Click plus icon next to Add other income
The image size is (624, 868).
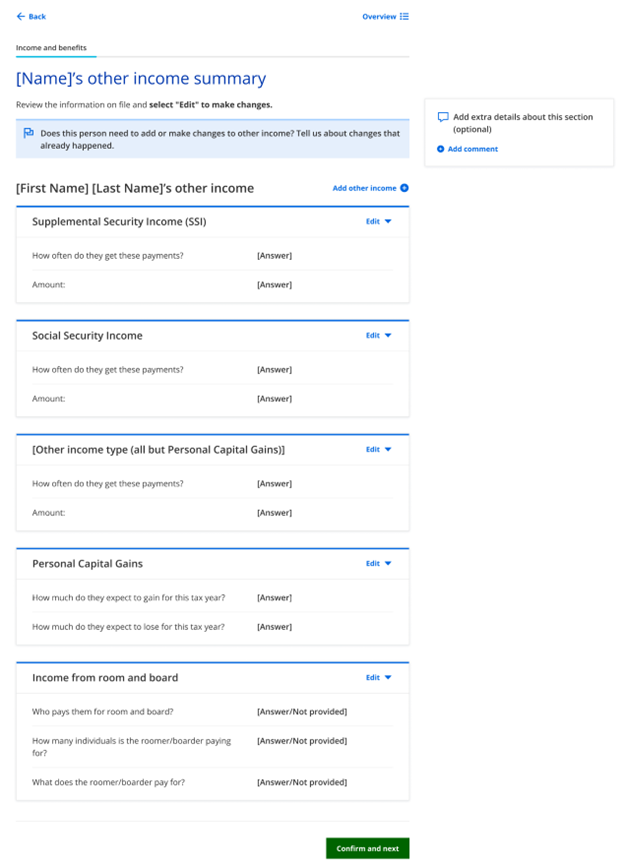[404, 188]
